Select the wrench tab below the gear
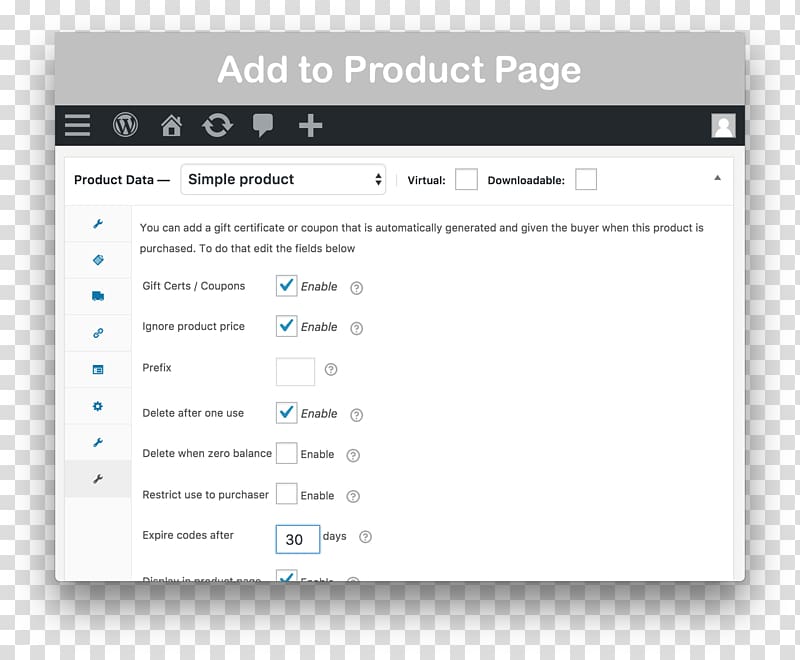800x660 pixels. (98, 442)
